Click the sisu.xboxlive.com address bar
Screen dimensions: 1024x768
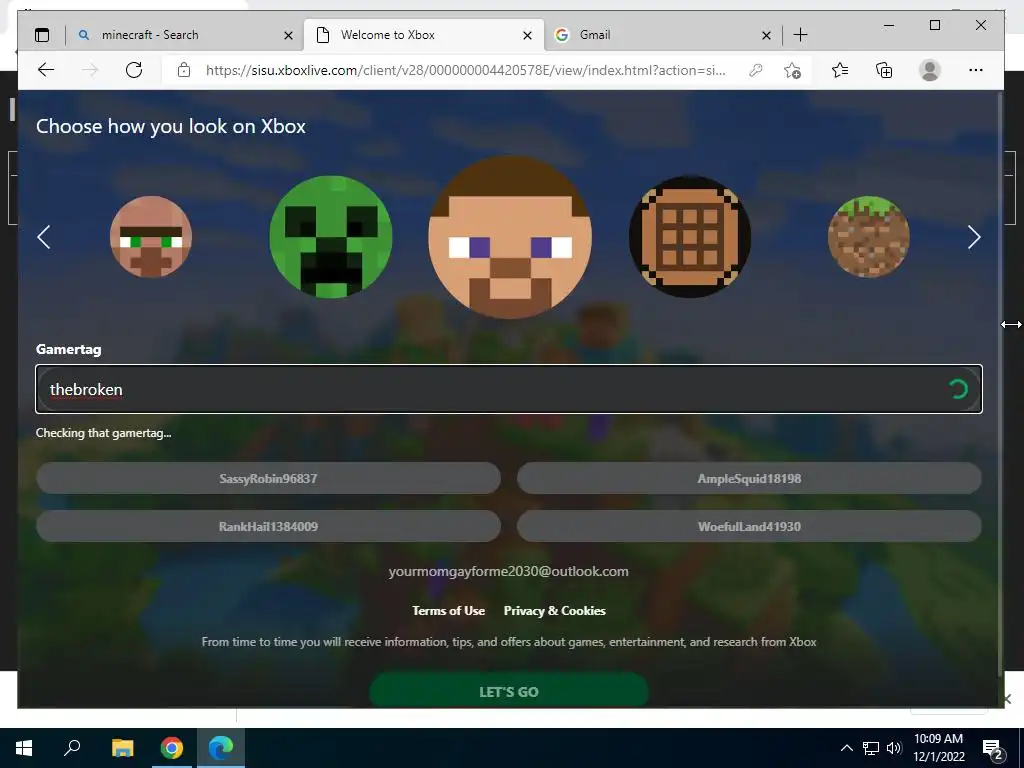[x=465, y=70]
